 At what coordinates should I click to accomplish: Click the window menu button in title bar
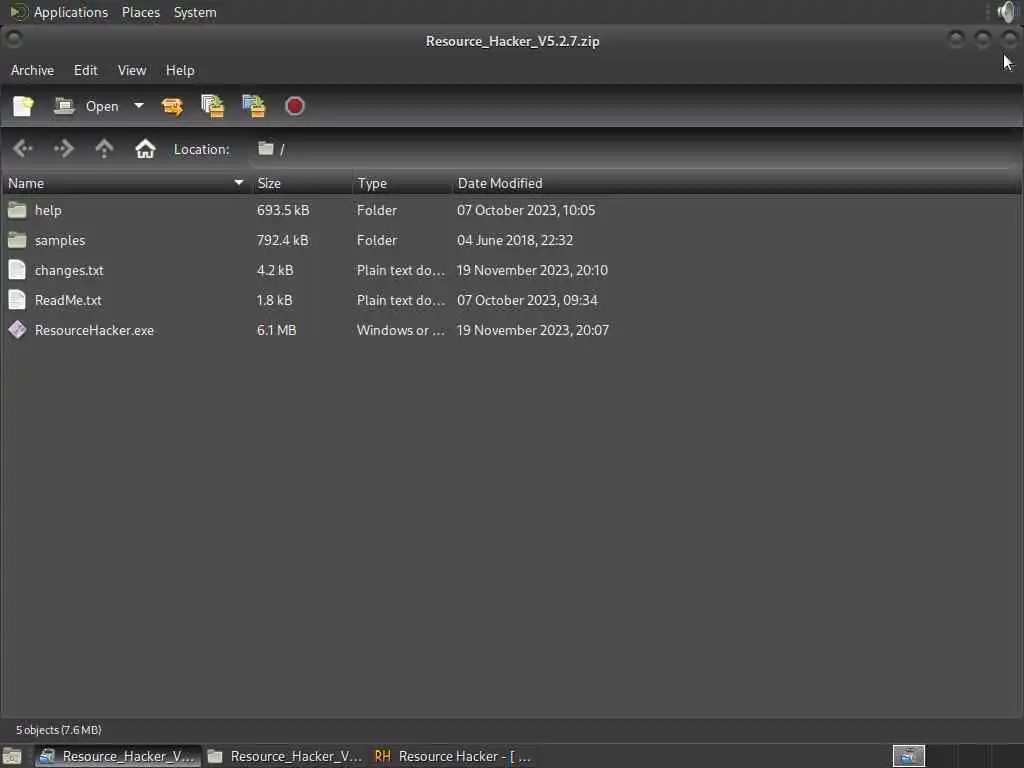click(13, 39)
